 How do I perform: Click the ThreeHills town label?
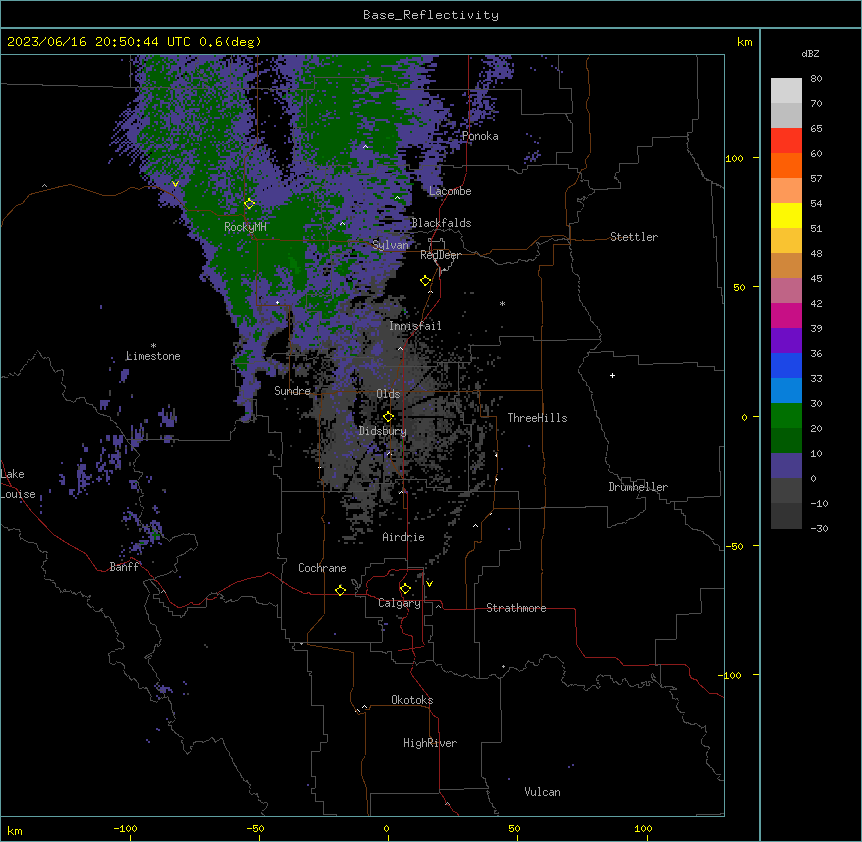click(x=537, y=418)
